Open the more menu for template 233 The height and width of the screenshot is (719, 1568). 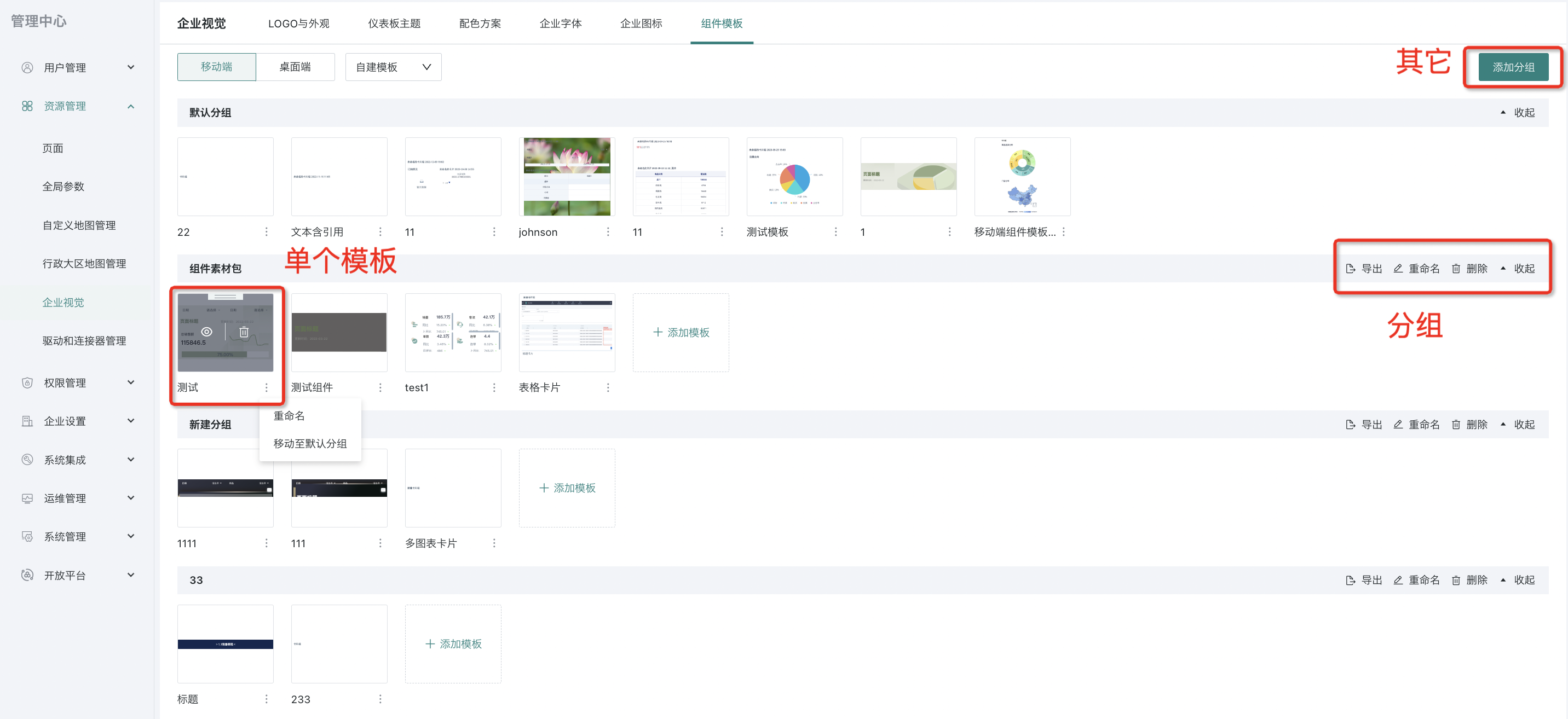(x=381, y=699)
